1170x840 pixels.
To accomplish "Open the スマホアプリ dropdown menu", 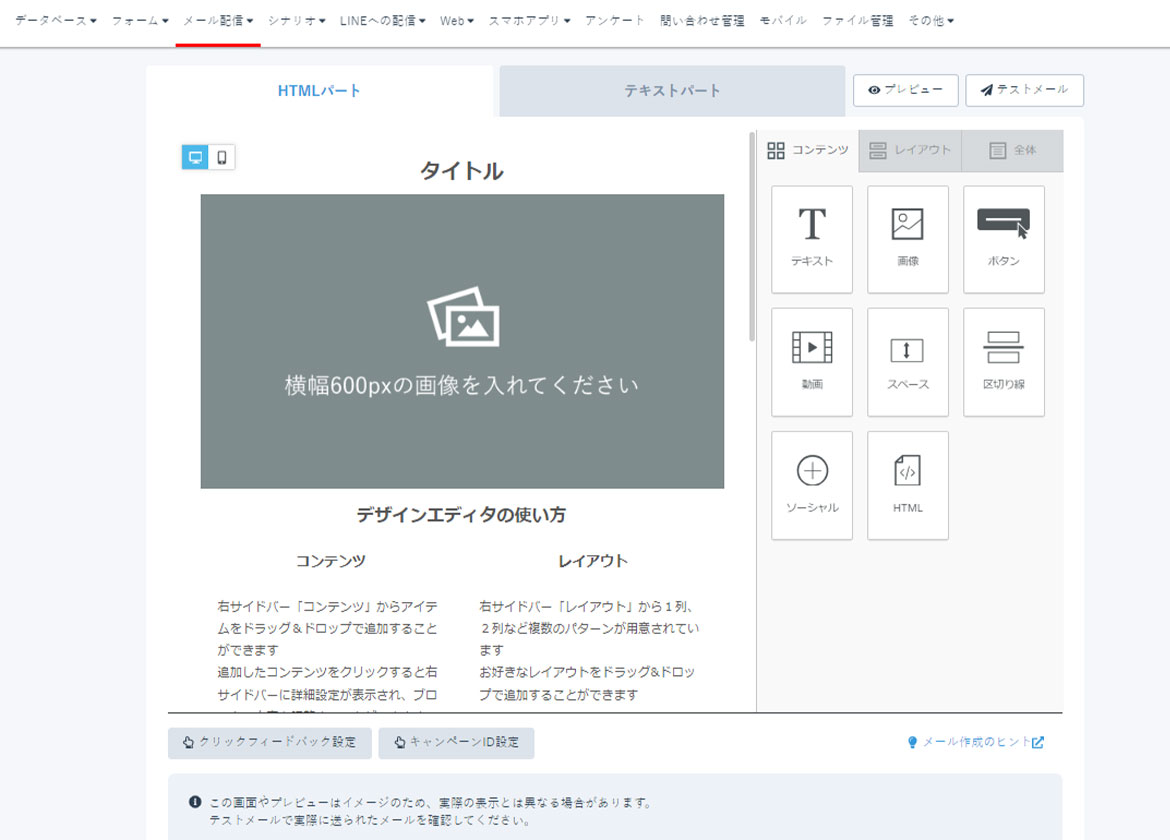I will [x=530, y=21].
